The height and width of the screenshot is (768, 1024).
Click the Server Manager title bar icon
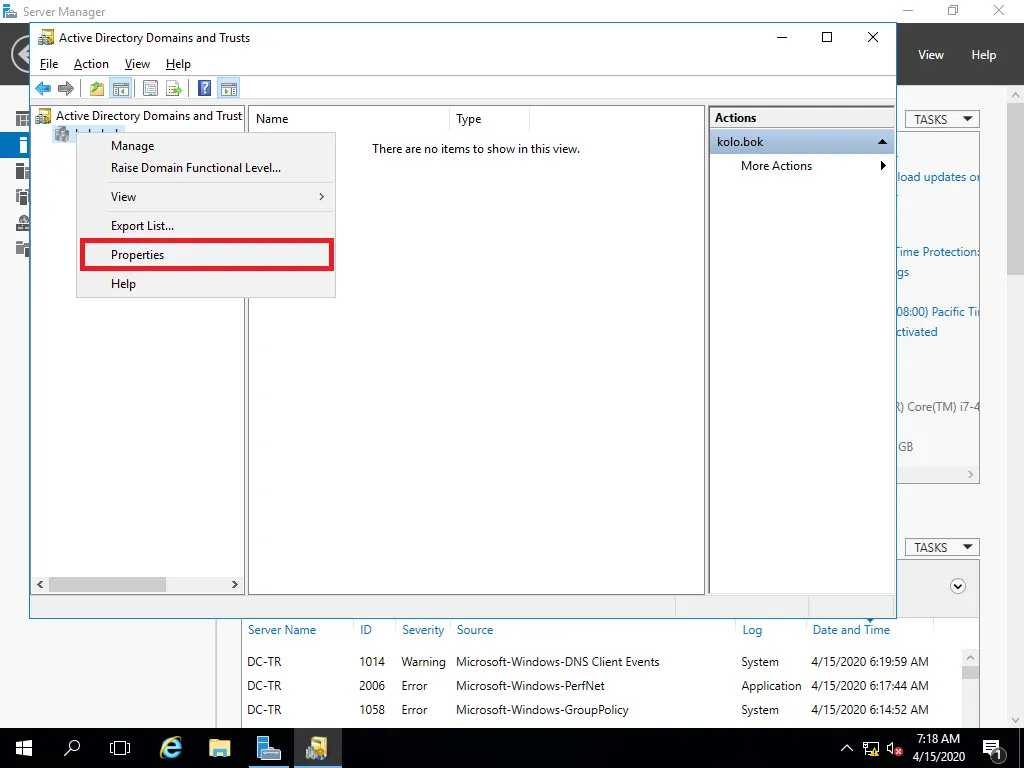pyautogui.click(x=10, y=11)
